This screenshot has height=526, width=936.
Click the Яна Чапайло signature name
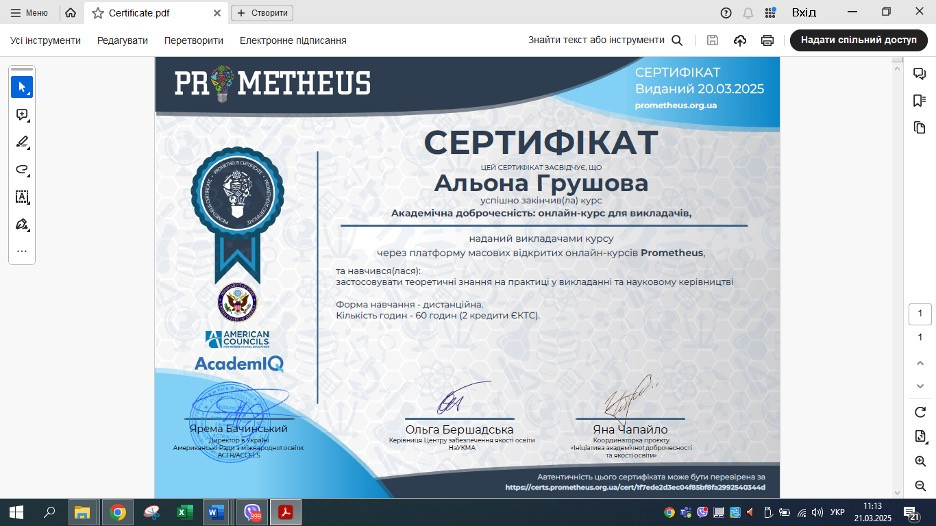tap(630, 429)
